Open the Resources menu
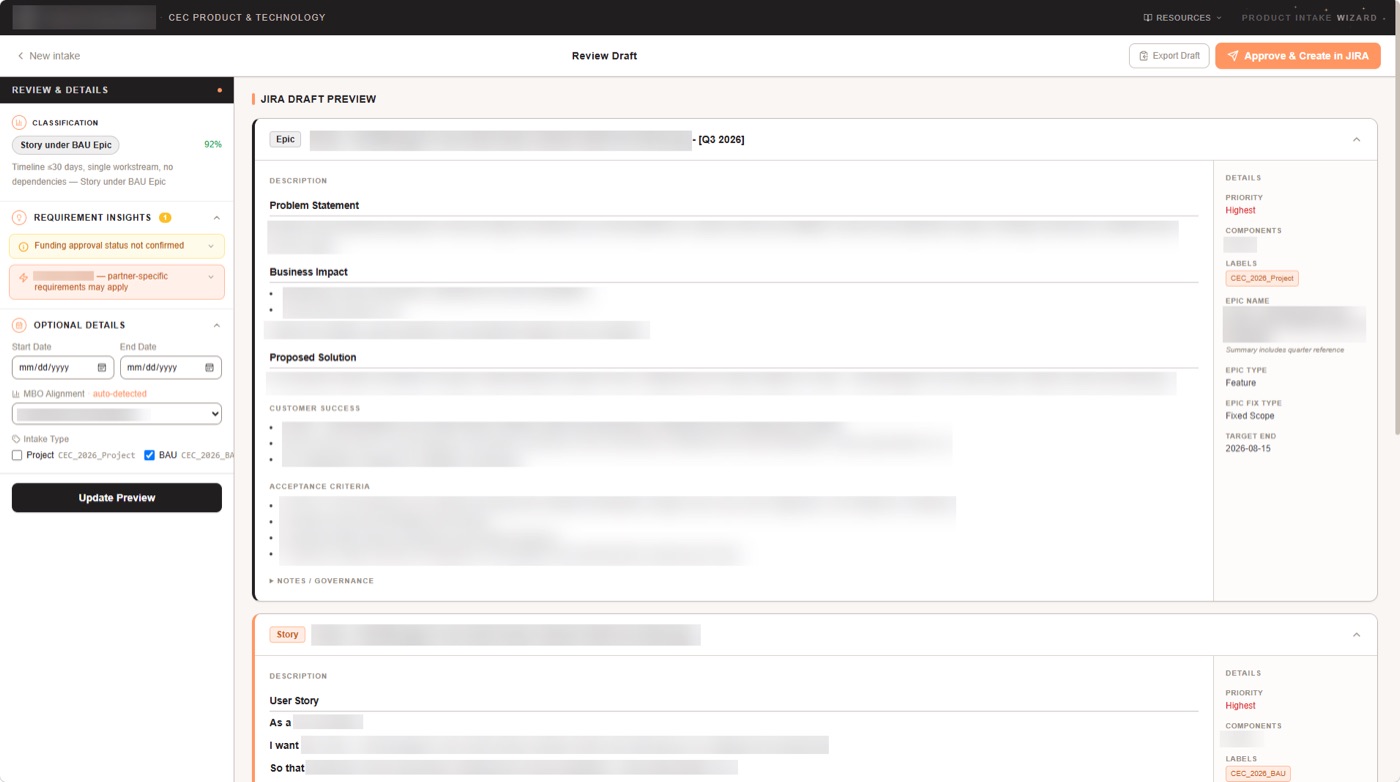 tap(1182, 18)
